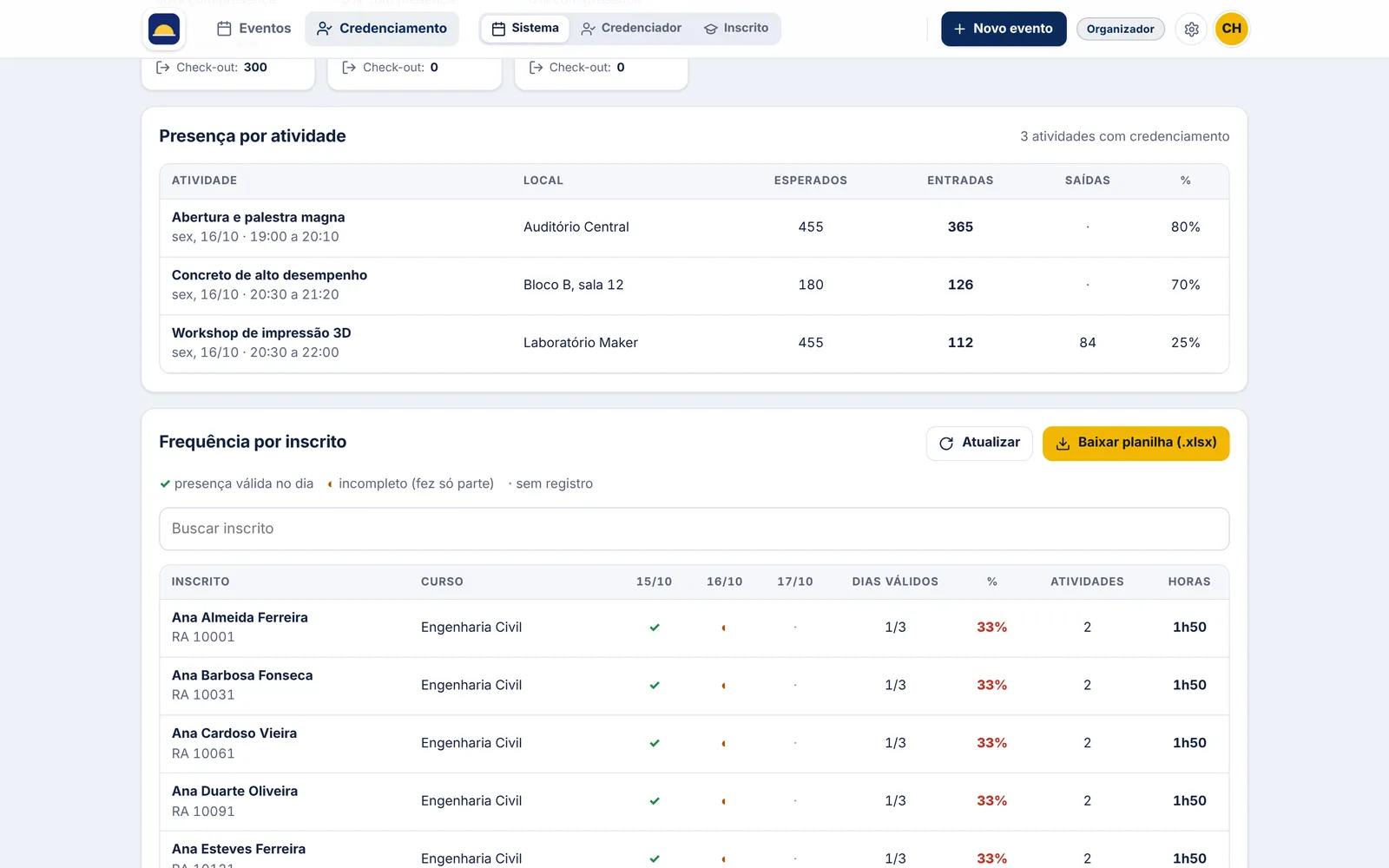Image resolution: width=1389 pixels, height=868 pixels.
Task: Click '3 atividades com credenciamento' text
Action: pyautogui.click(x=1124, y=136)
